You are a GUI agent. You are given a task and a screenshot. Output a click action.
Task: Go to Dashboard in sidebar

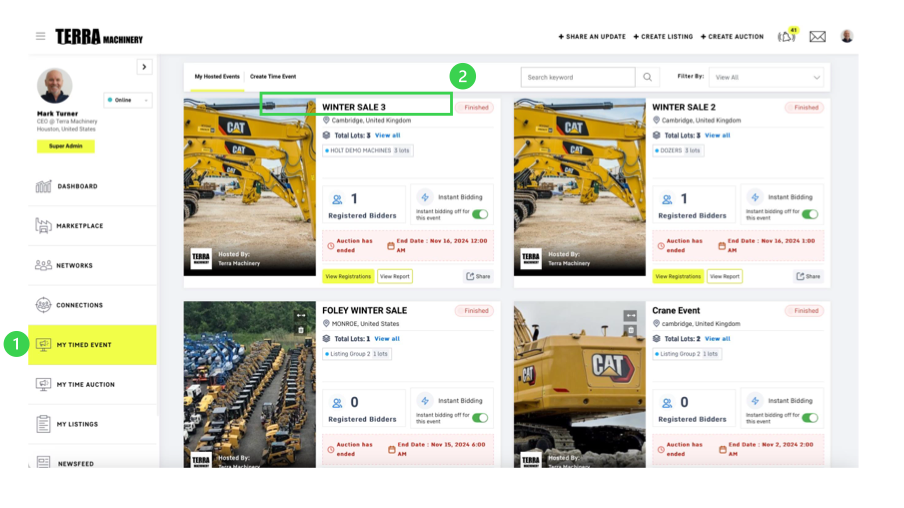click(92, 186)
